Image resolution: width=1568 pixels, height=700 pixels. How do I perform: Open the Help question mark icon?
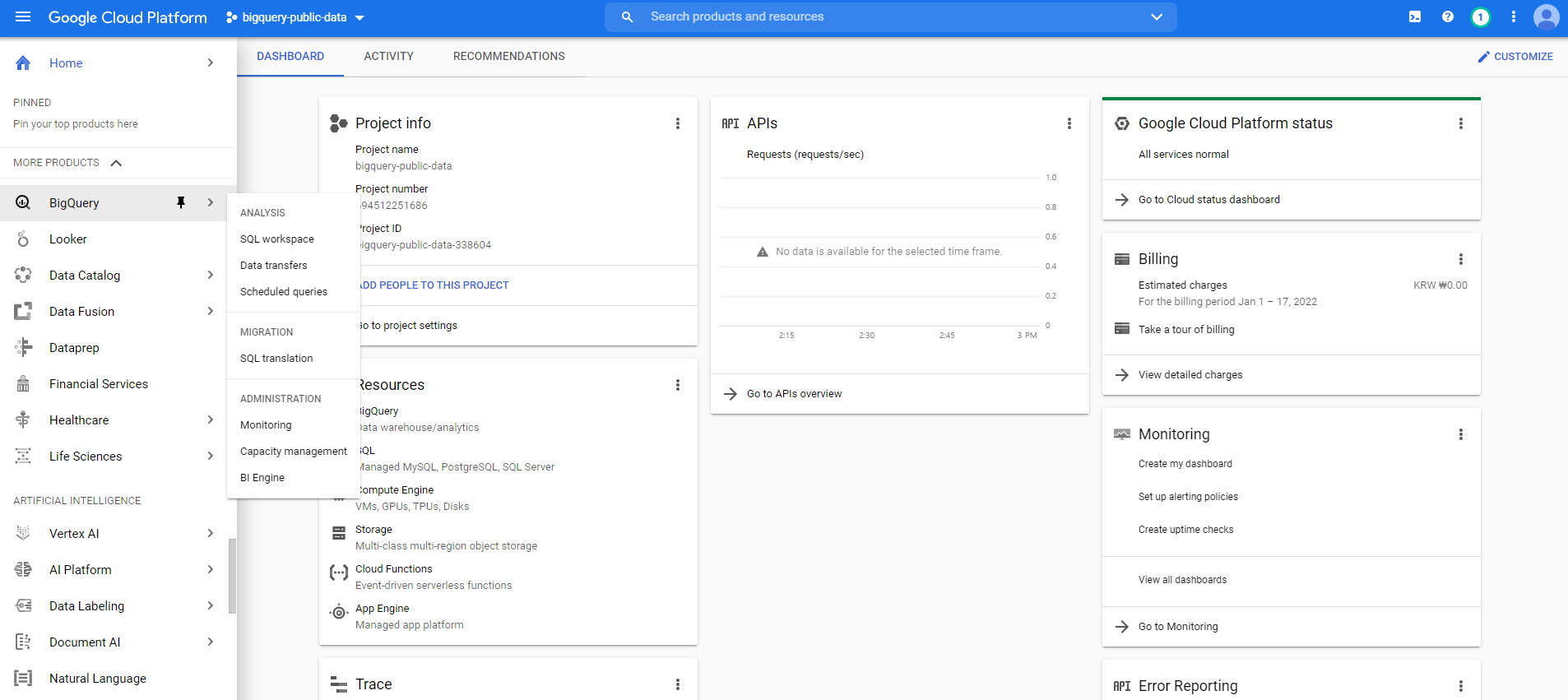point(1448,16)
